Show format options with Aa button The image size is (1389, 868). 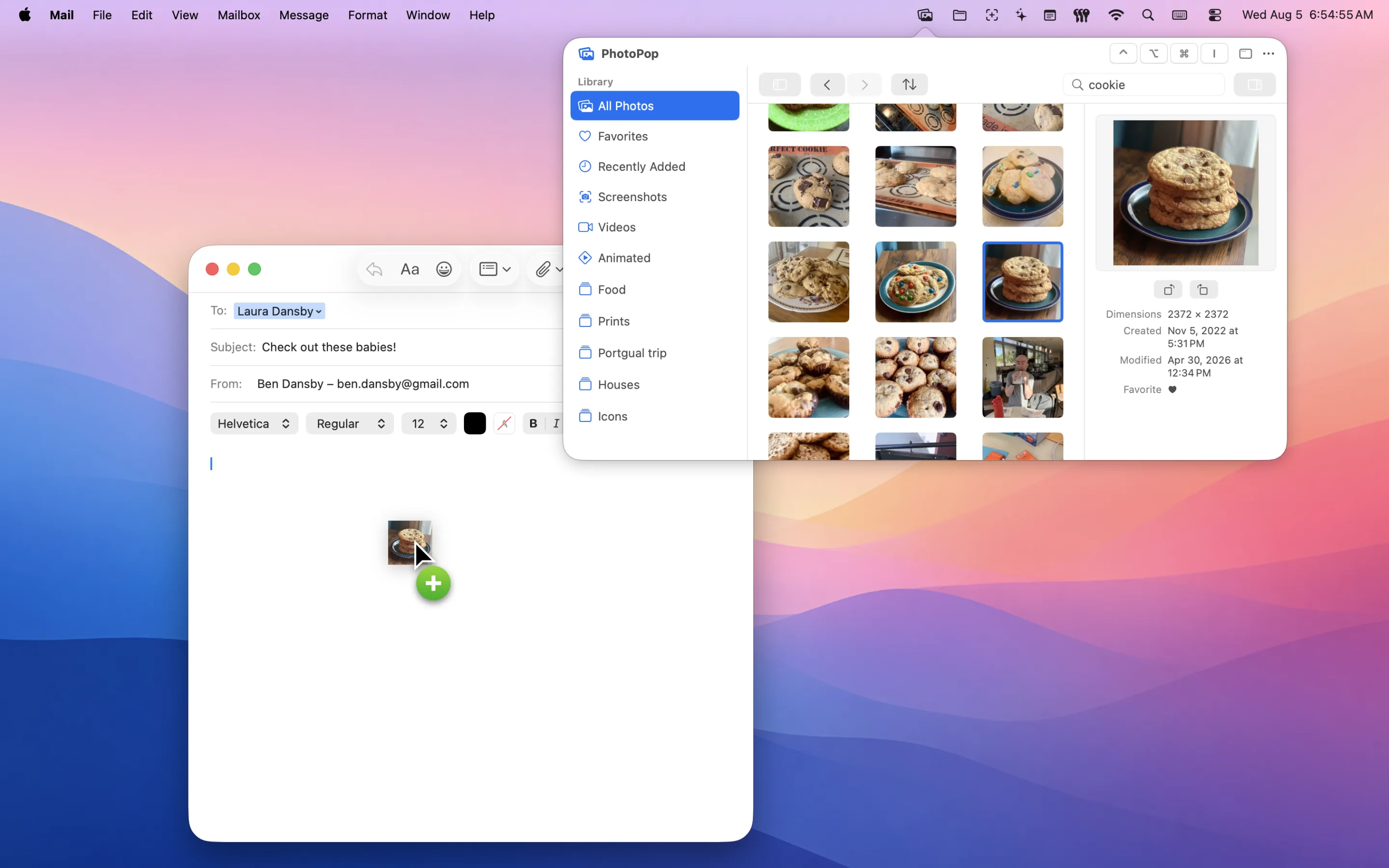[409, 269]
